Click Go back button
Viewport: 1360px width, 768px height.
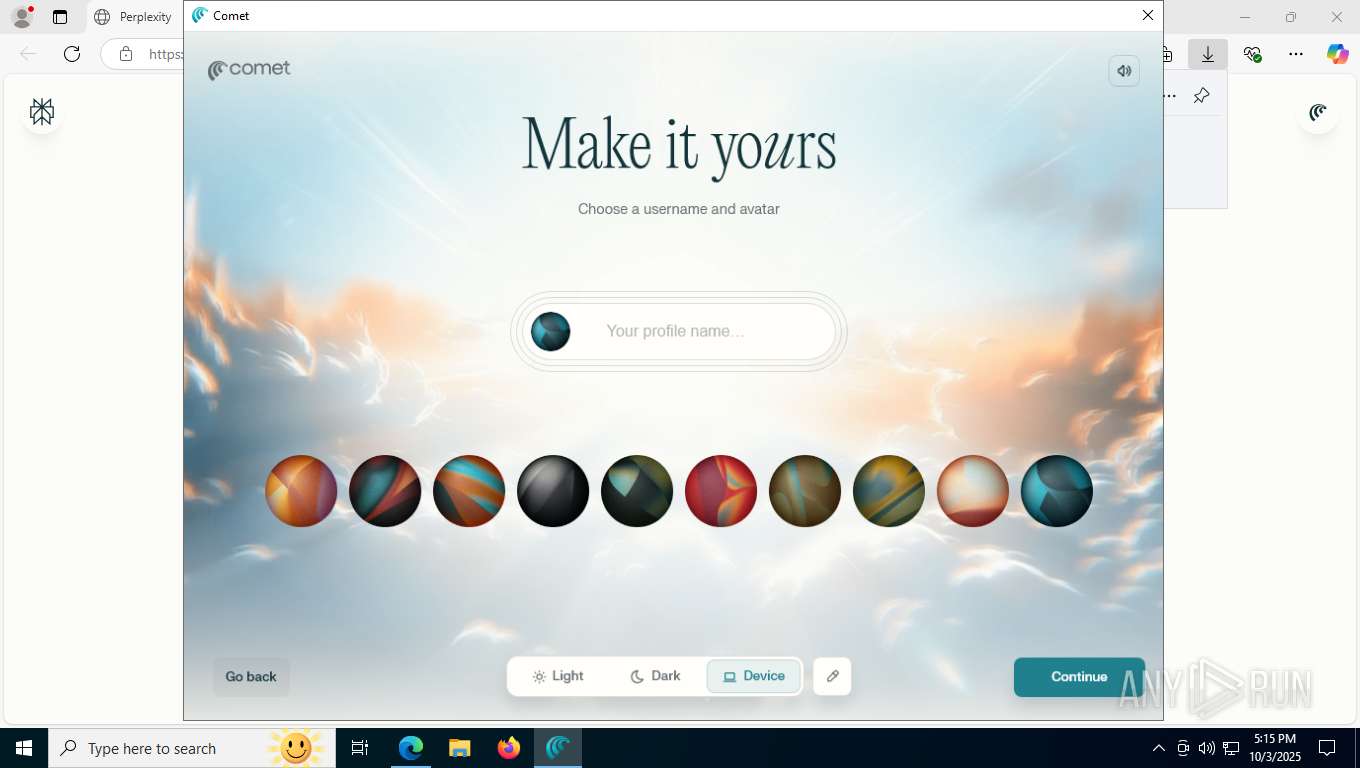(x=251, y=677)
